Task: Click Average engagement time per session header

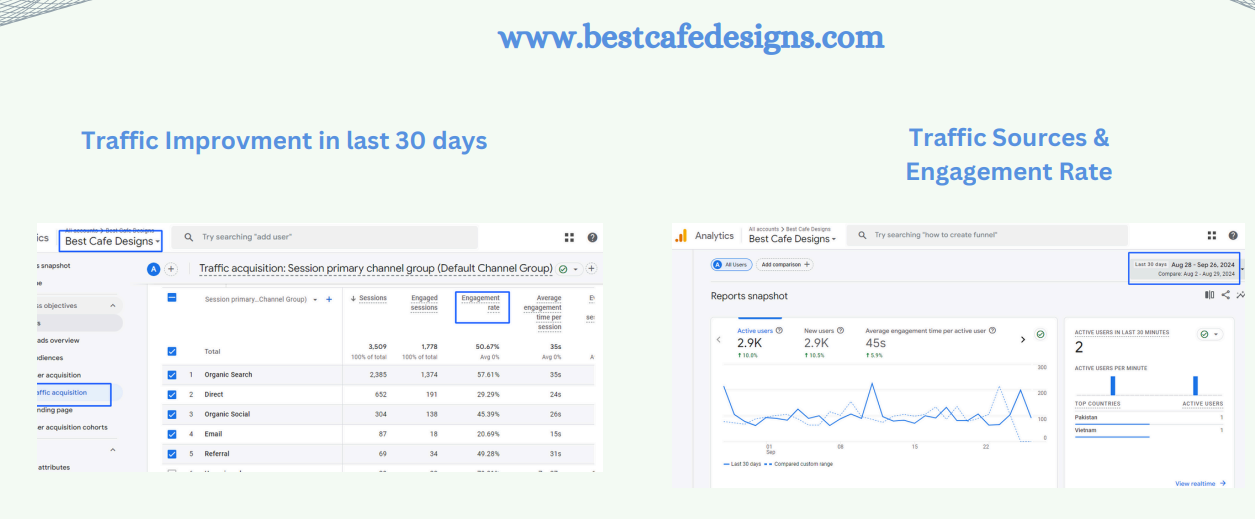Action: pyautogui.click(x=543, y=312)
